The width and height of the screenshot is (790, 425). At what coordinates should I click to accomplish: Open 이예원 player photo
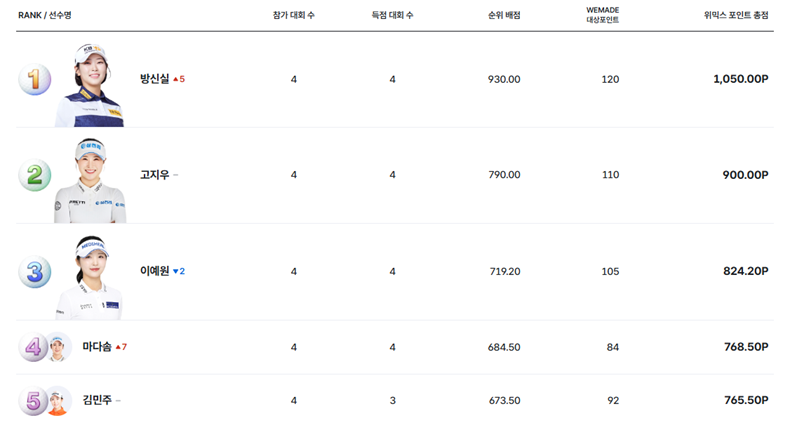90,278
